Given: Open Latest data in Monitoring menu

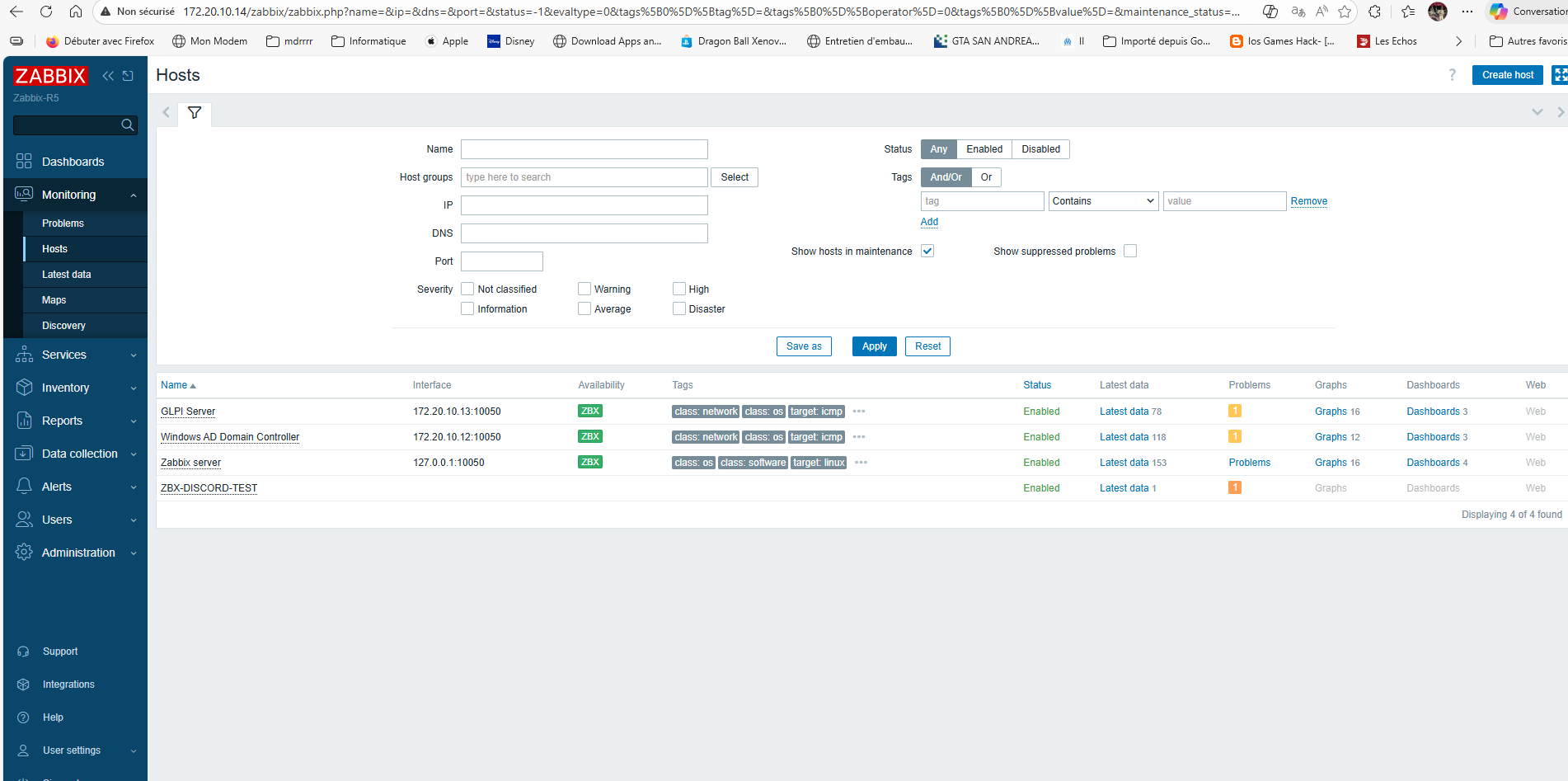Looking at the screenshot, I should click(67, 275).
